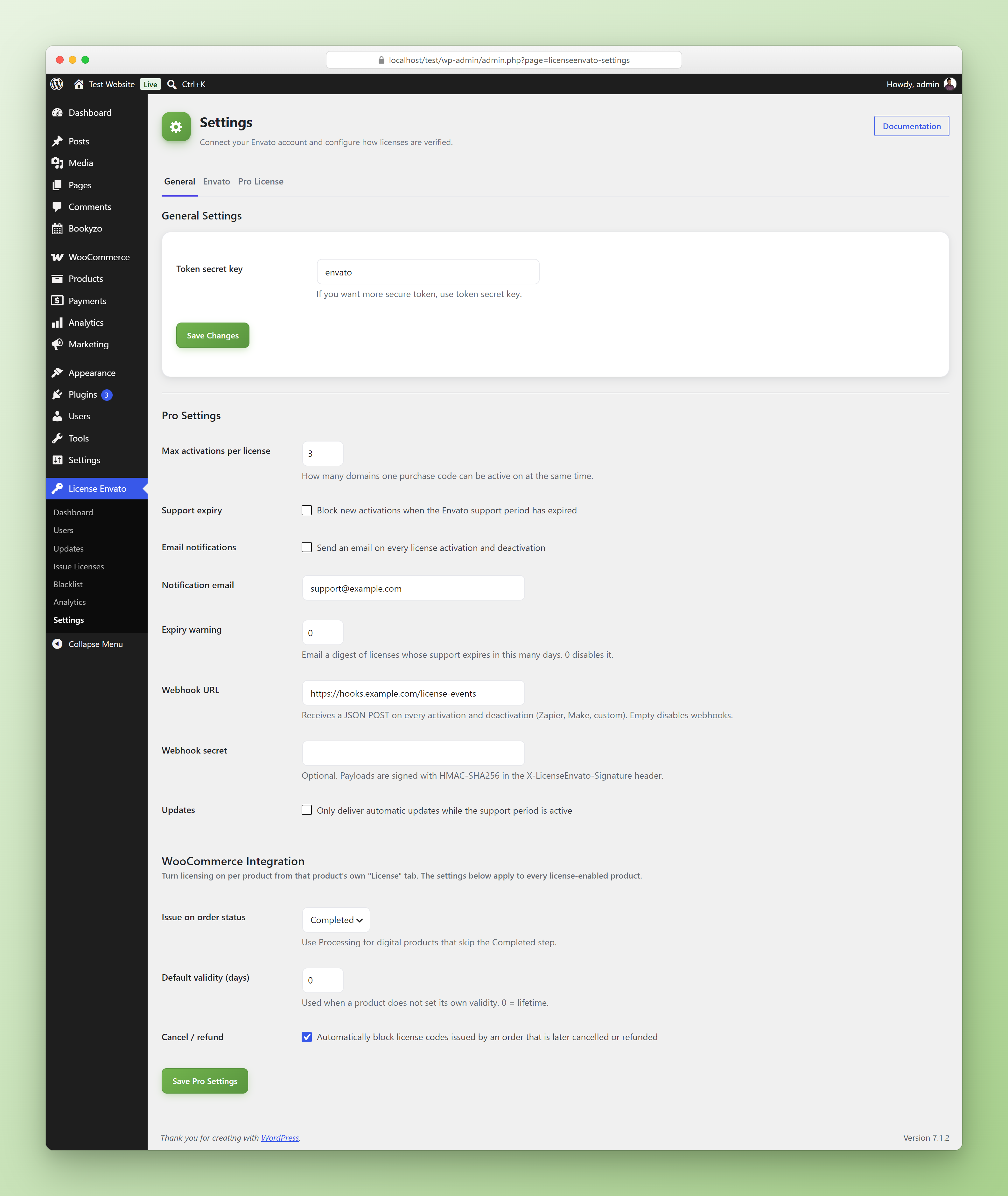
Task: Click the admin avatar icon
Action: tap(950, 84)
